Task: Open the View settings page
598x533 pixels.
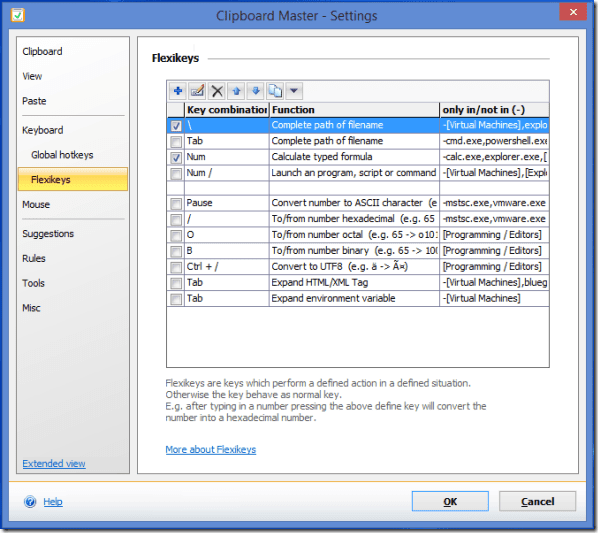Action: 32,76
